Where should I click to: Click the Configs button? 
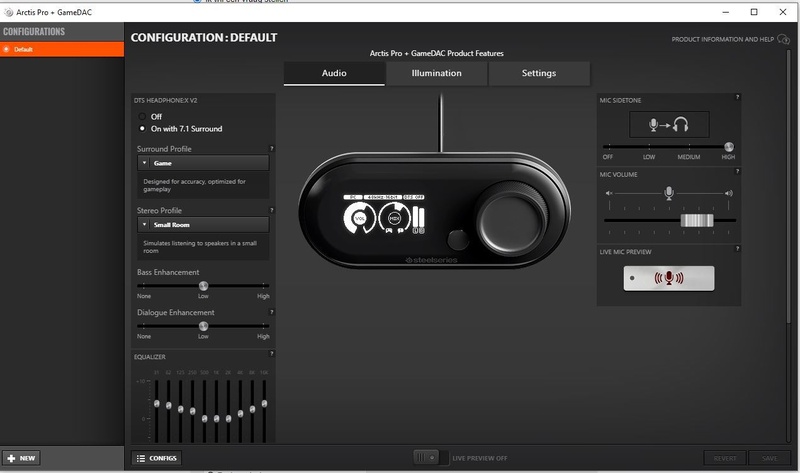(157, 458)
